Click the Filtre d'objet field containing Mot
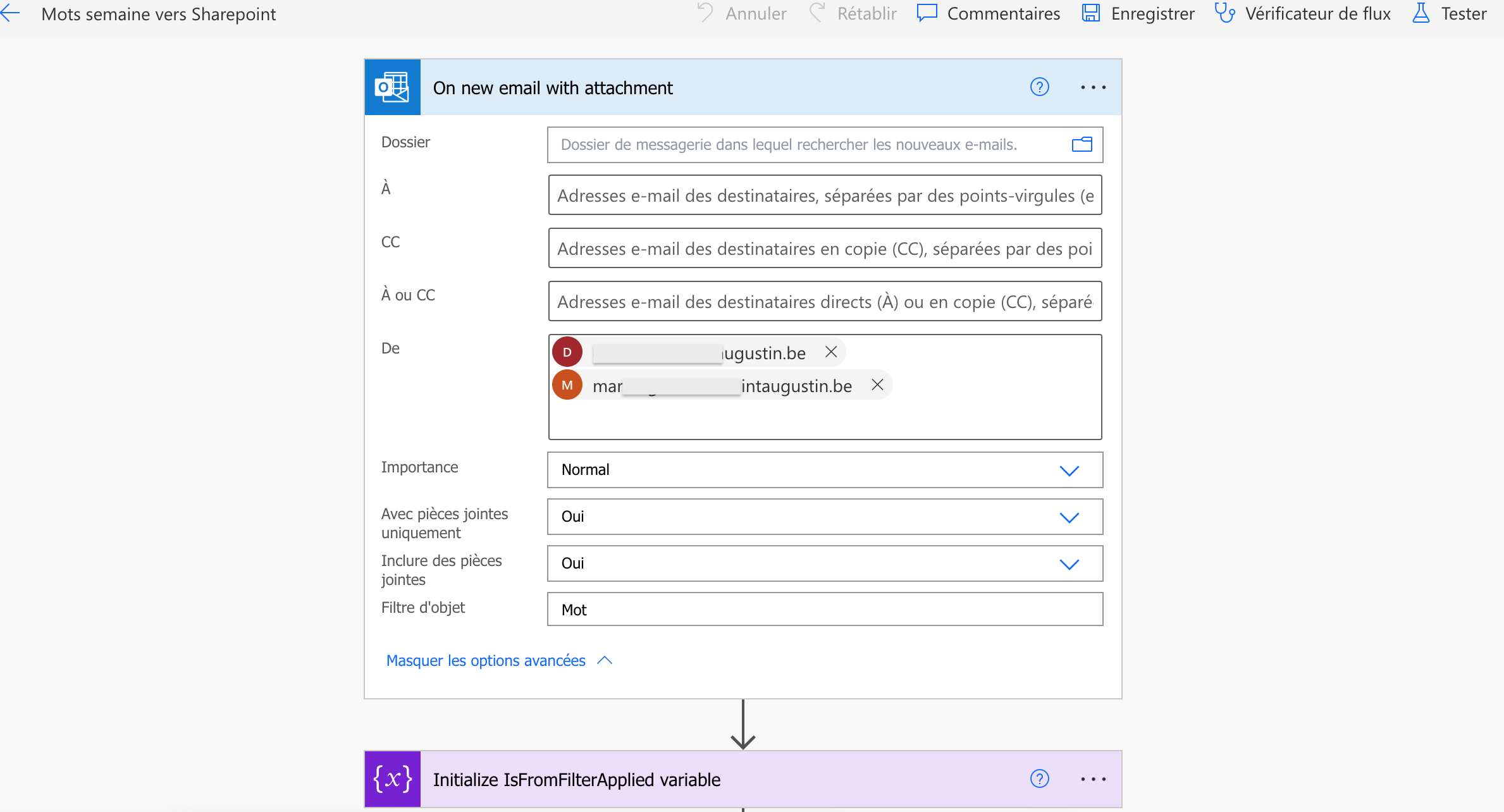This screenshot has width=1504, height=812. [x=825, y=610]
